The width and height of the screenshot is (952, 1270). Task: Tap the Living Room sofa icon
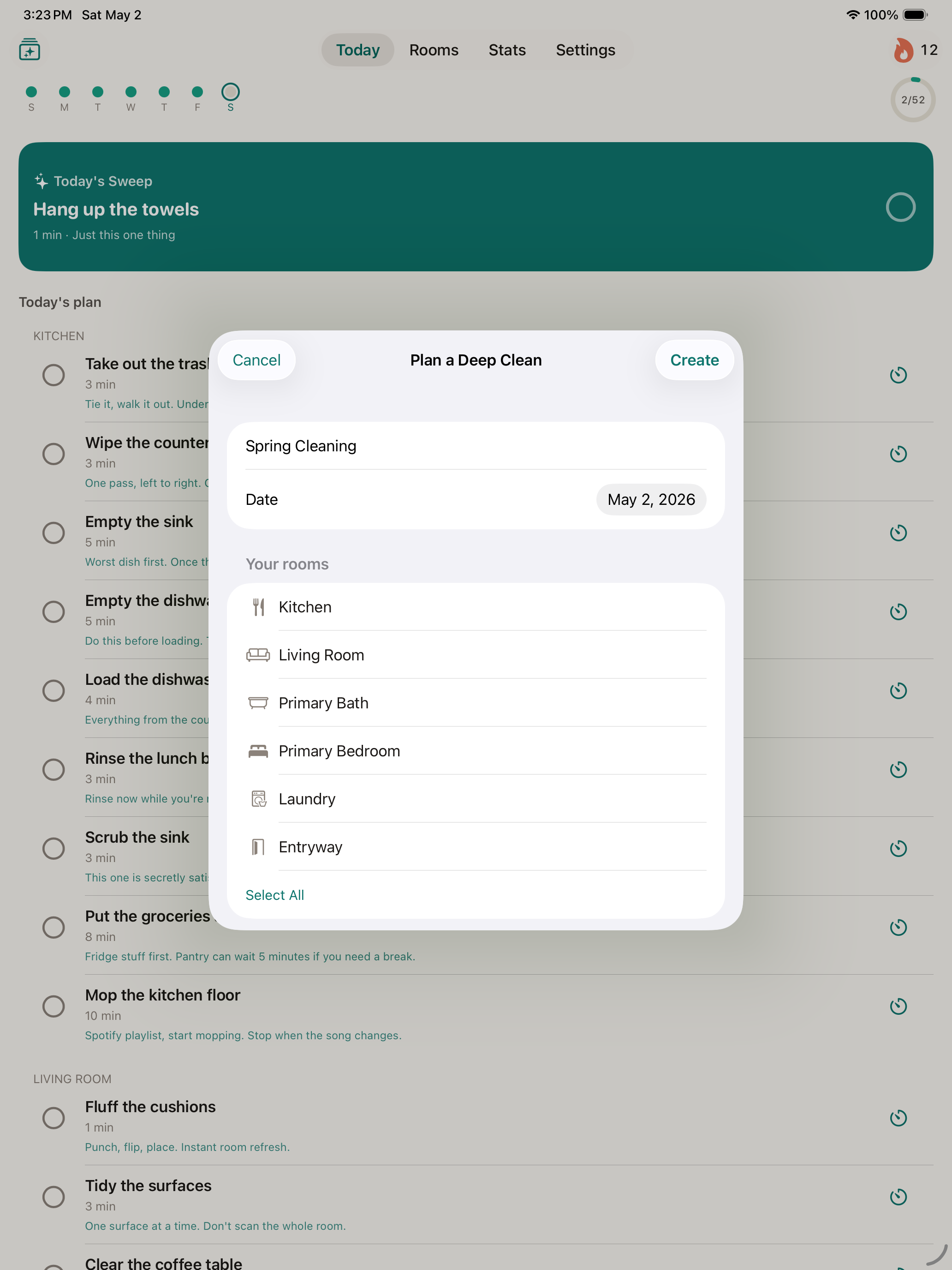pyautogui.click(x=258, y=654)
